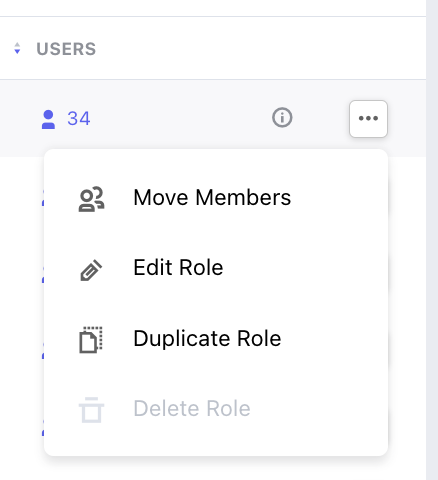Viewport: 438px width, 480px height.
Task: Click the vertical scrollbar on the right edge
Action: tap(432, 240)
